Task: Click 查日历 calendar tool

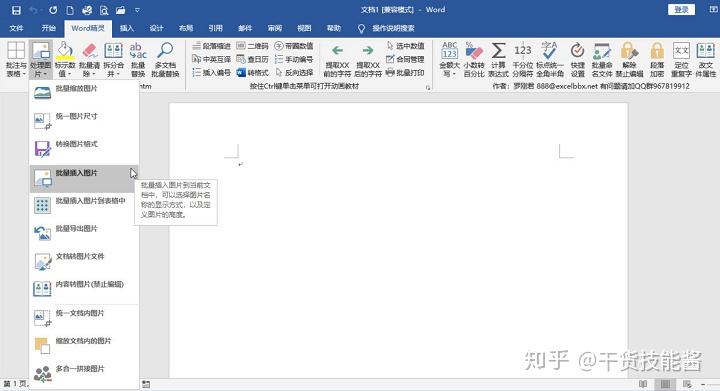Action: pyautogui.click(x=252, y=59)
